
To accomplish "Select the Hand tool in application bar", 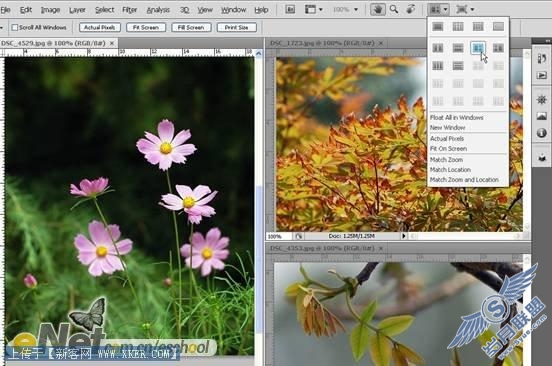I will (377, 10).
